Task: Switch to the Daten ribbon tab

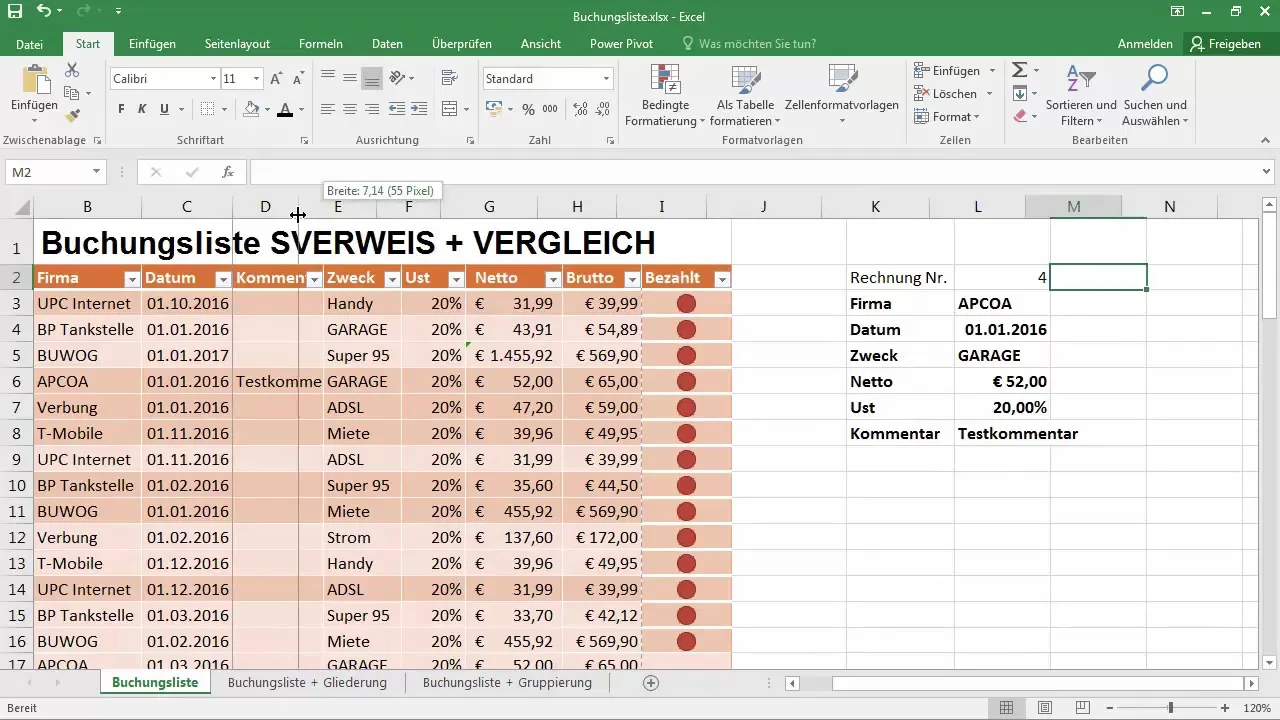Action: 387,44
